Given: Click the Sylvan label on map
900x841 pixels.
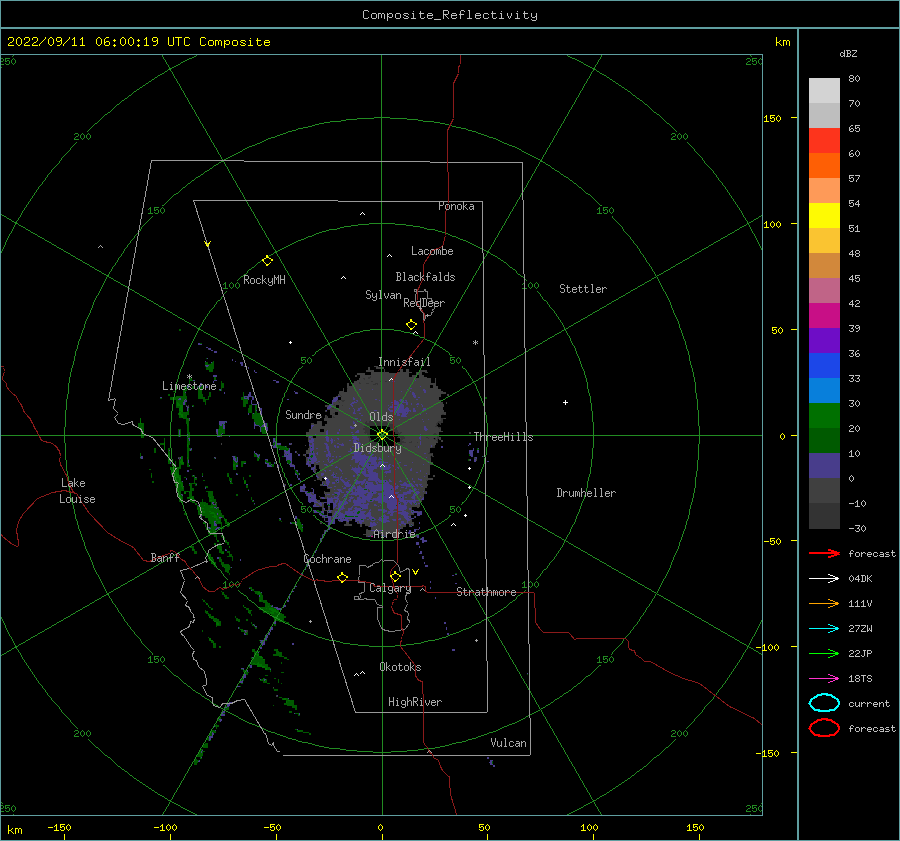Looking at the screenshot, I should click(x=383, y=295).
